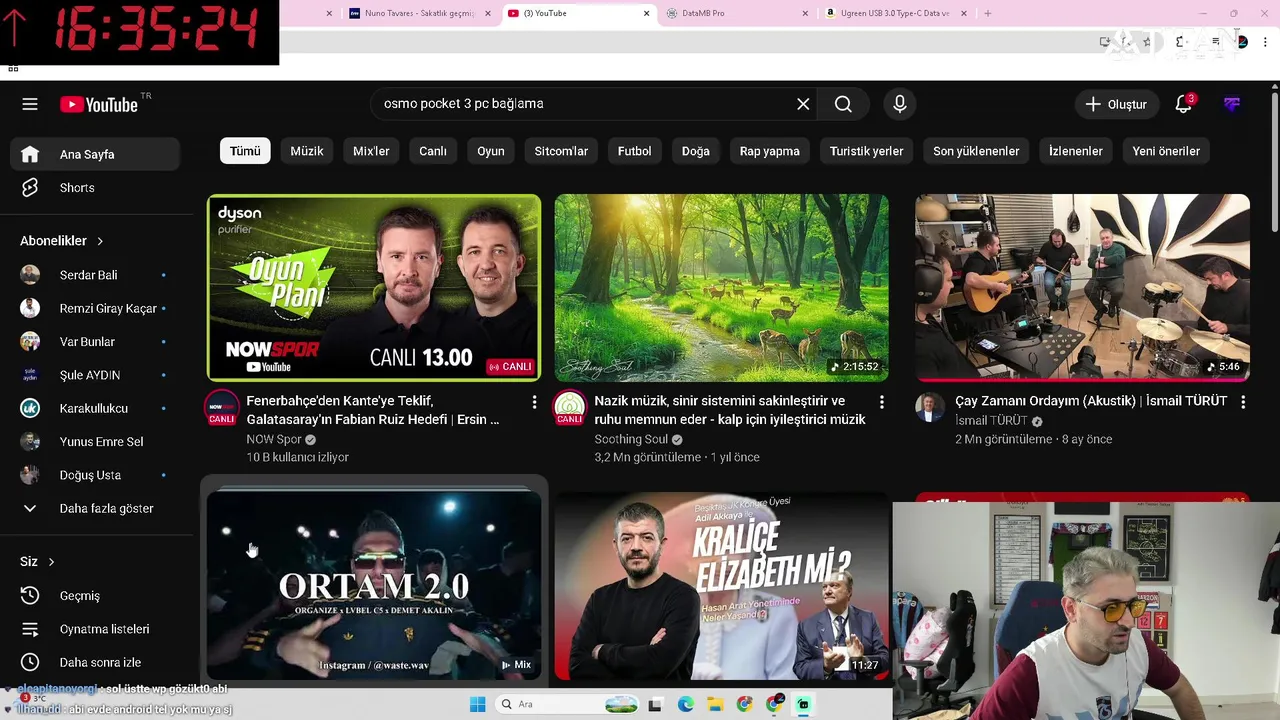Open the notifications bell
Screen dimensions: 1280x720
point(1184,104)
